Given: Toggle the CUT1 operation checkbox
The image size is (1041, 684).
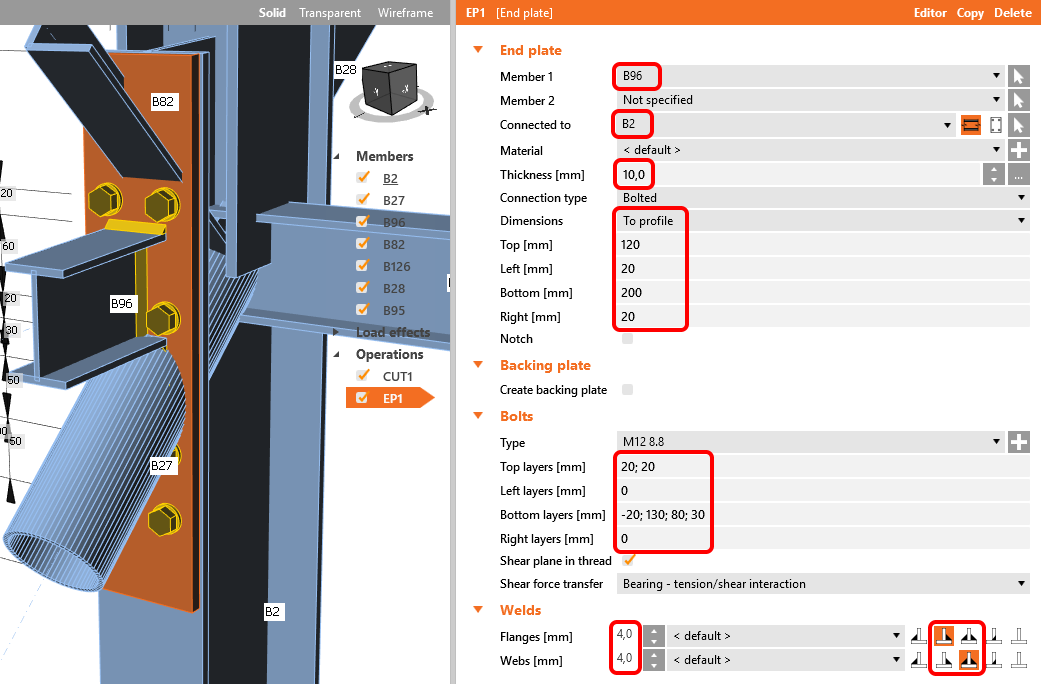Looking at the screenshot, I should click(x=362, y=375).
